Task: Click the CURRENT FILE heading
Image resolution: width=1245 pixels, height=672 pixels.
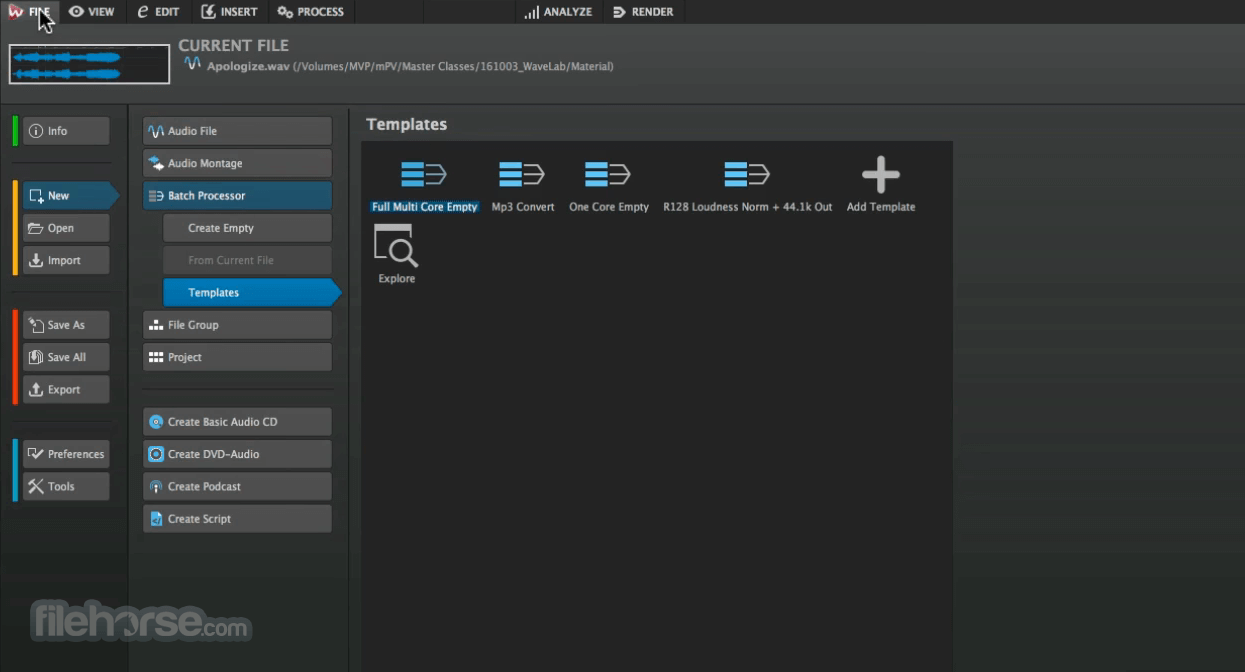Action: 233,45
